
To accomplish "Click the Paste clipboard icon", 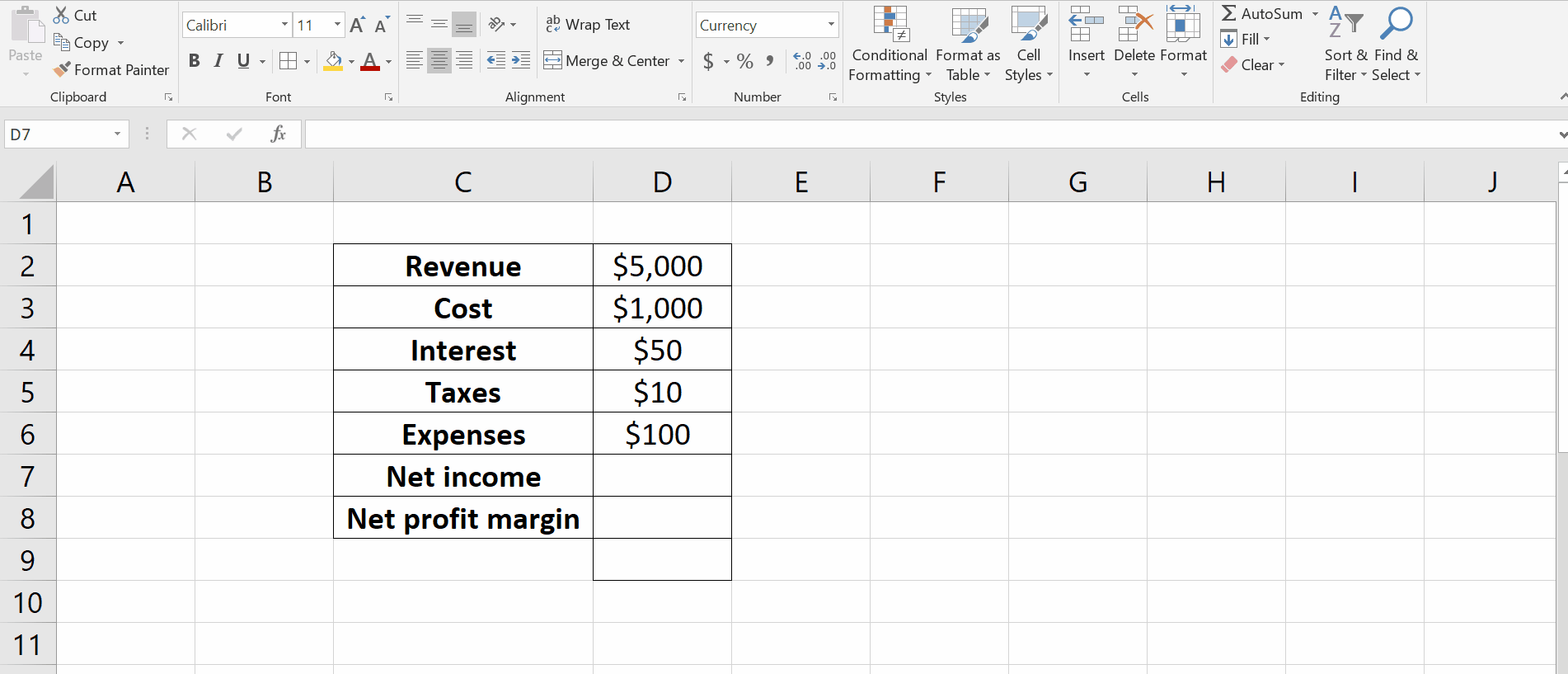I will [x=26, y=25].
